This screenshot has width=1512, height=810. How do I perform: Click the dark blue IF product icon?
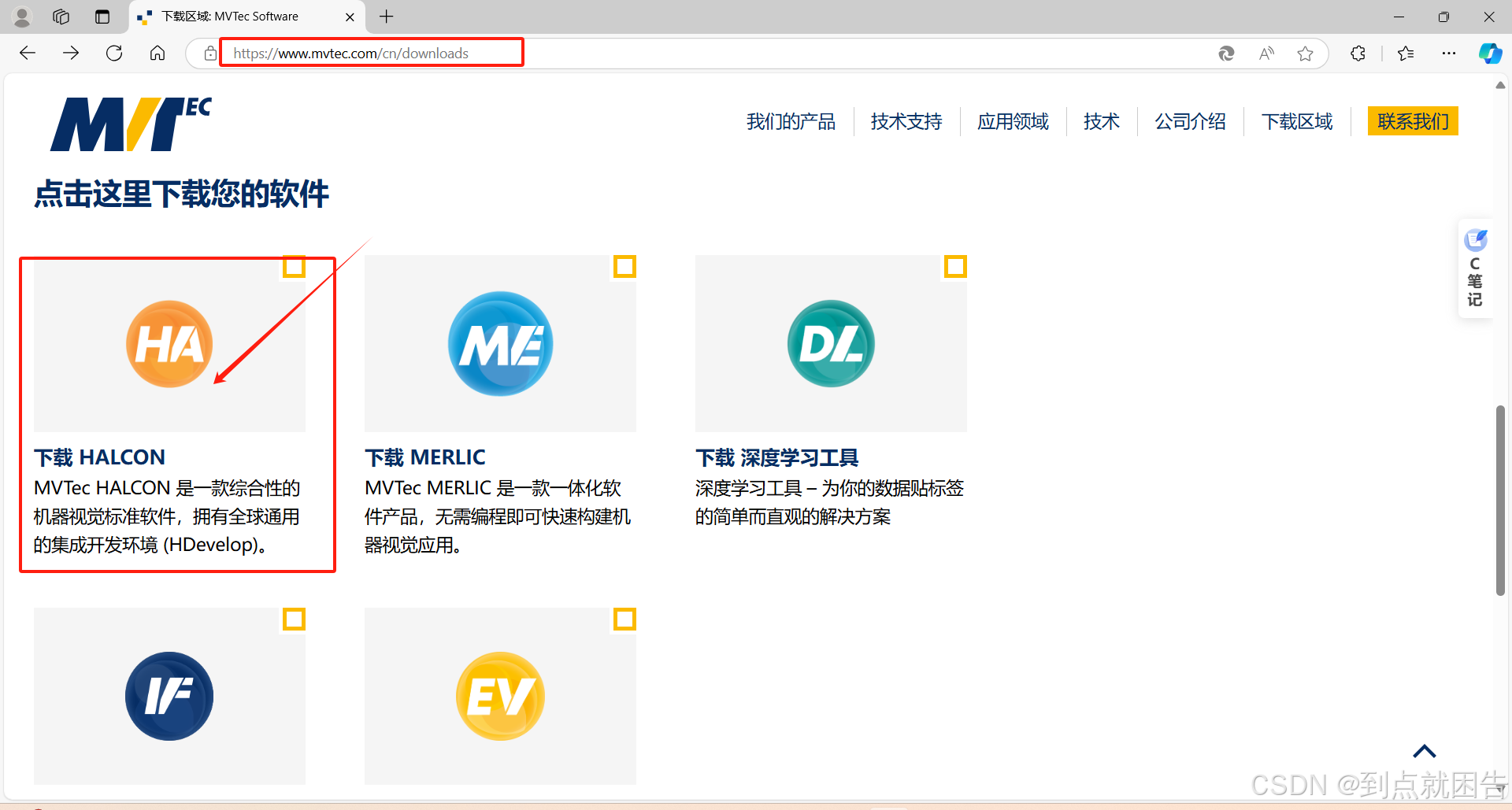coord(169,696)
